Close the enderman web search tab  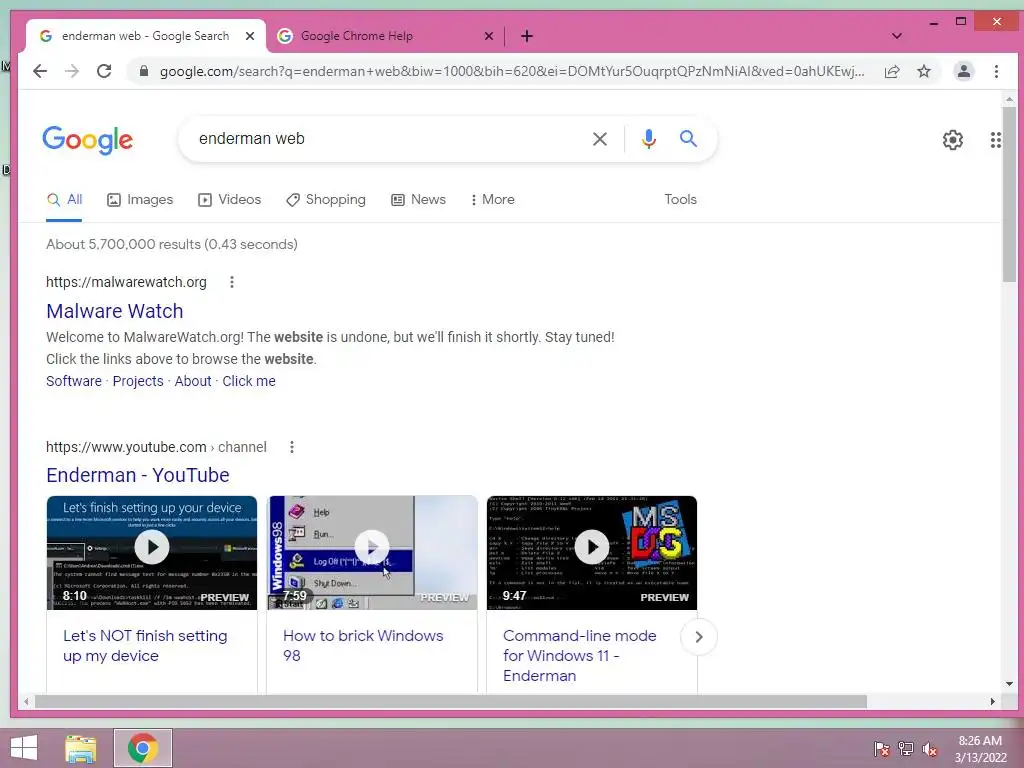pos(249,36)
